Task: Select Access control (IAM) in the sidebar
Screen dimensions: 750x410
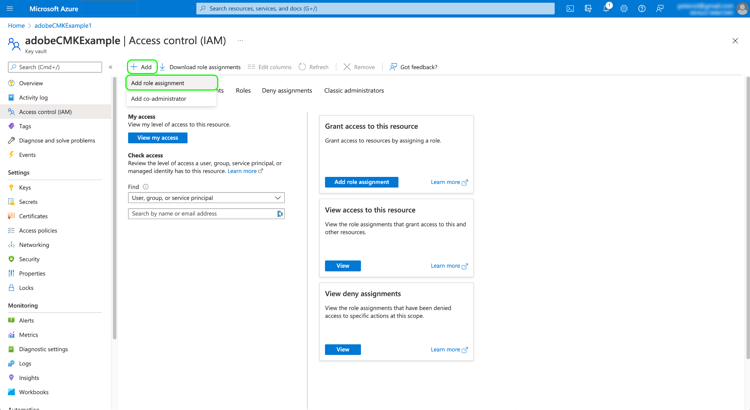Action: coord(45,112)
